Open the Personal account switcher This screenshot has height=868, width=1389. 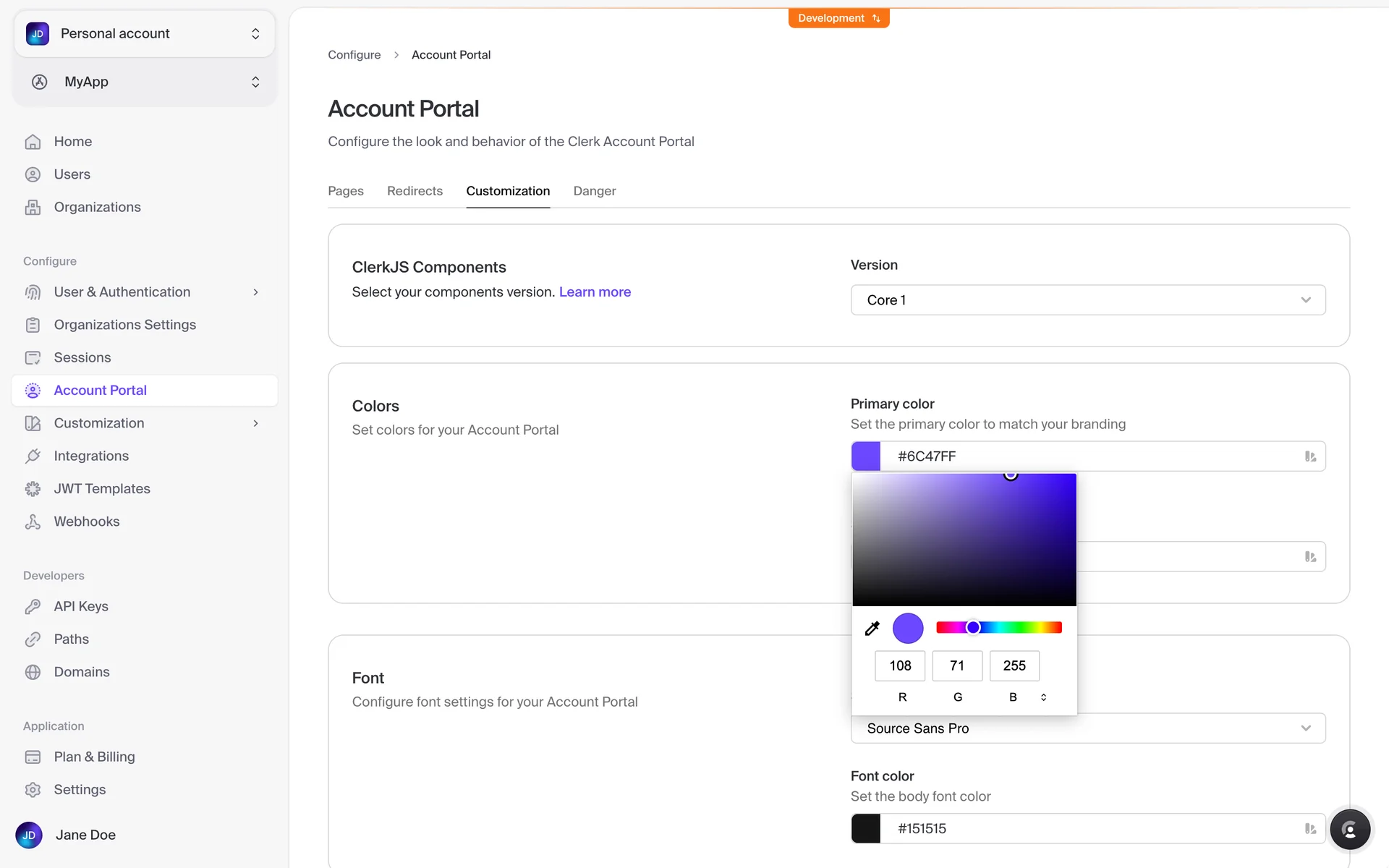[144, 34]
